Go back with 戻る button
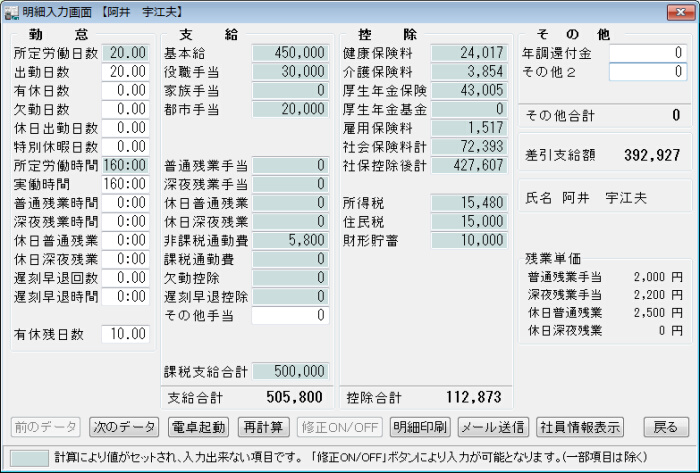Image resolution: width=700 pixels, height=473 pixels. [665, 427]
